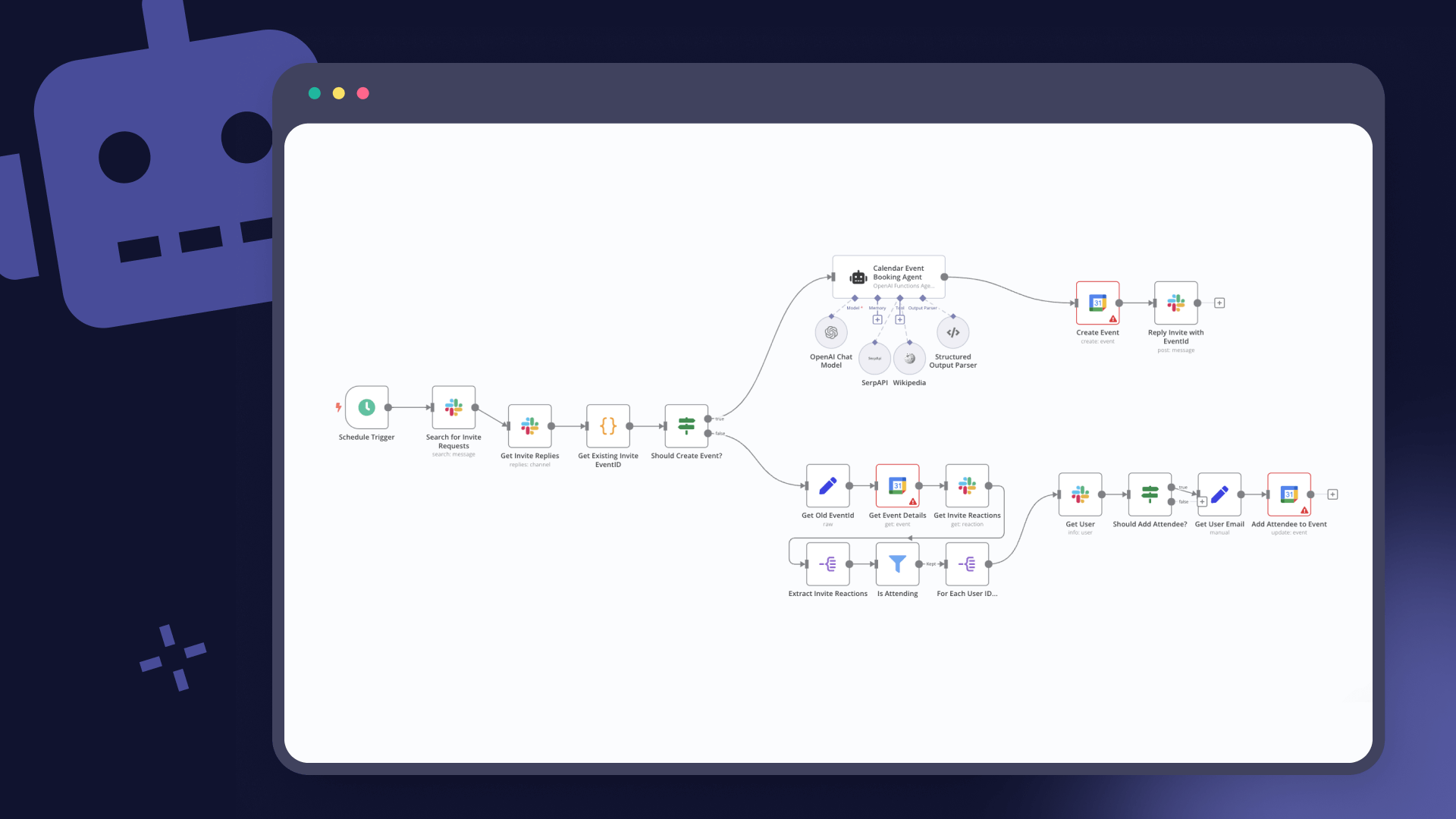Click the Add Attendee to Event node icon
1456x819 pixels.
click(x=1289, y=494)
